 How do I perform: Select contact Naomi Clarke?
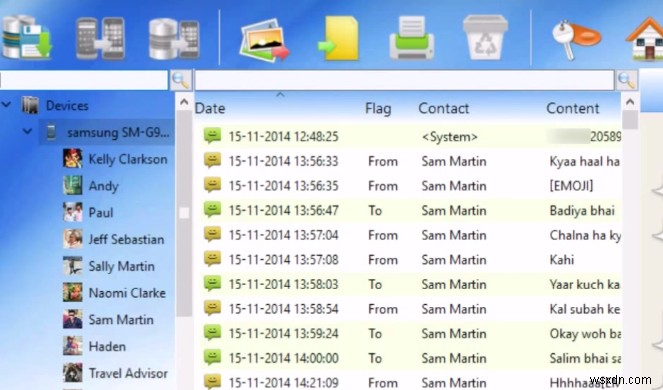pyautogui.click(x=127, y=293)
